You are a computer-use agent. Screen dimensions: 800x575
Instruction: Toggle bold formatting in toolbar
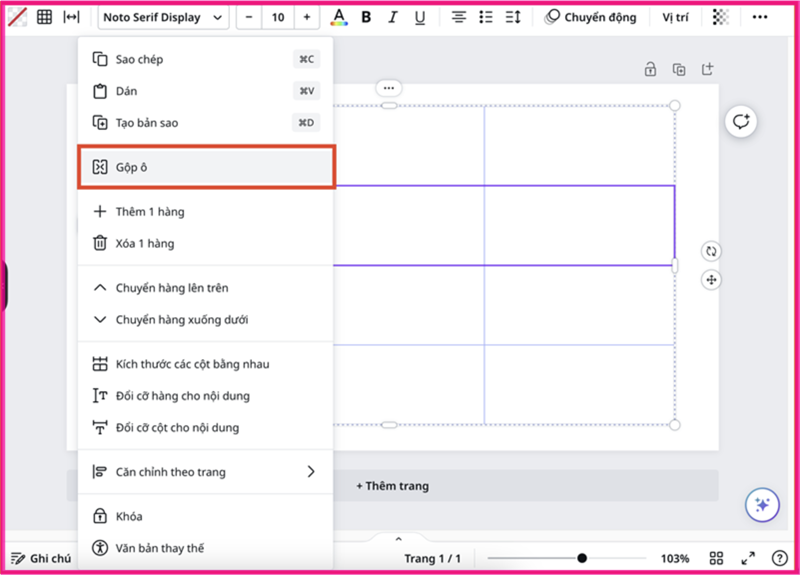point(366,17)
